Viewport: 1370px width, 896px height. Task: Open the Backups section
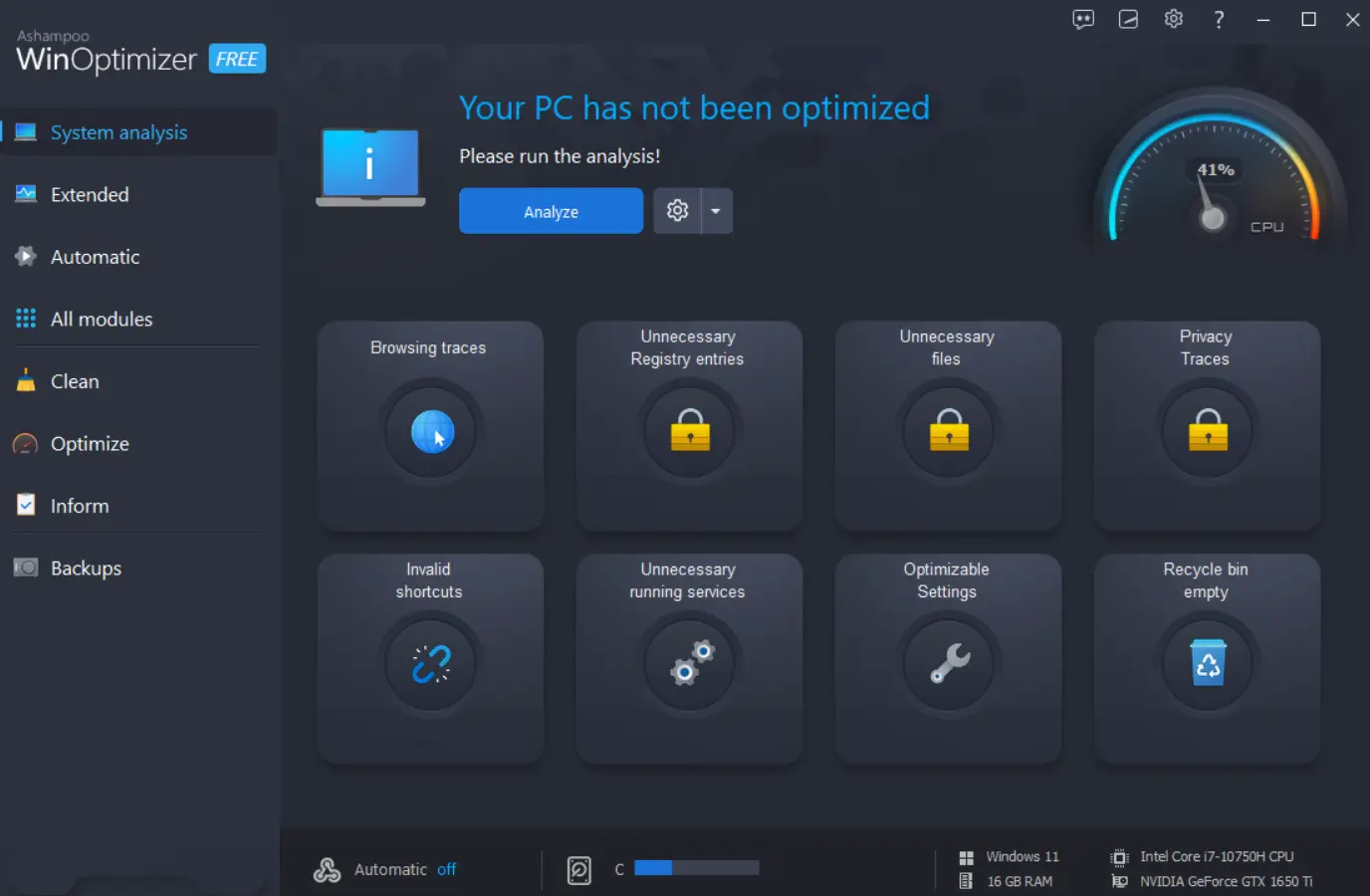(85, 567)
